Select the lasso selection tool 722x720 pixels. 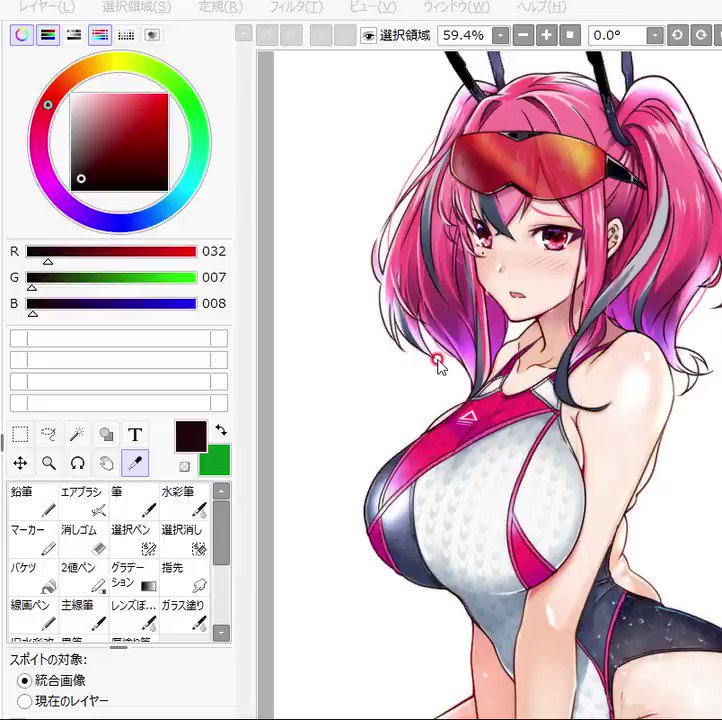click(x=48, y=434)
